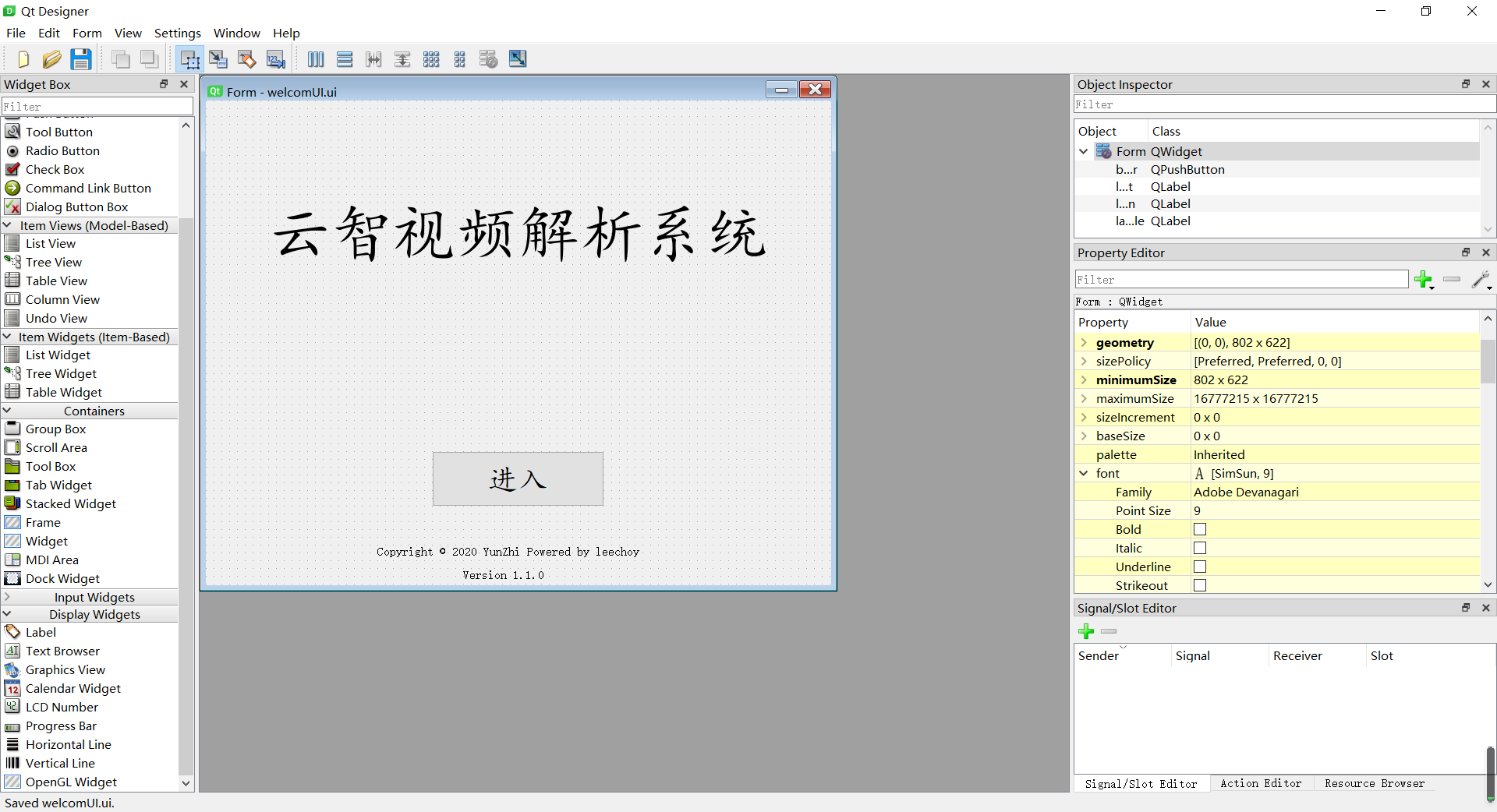Screen dimensions: 1497x812
Task: Apply Lay Out Vertically in Splitter
Action: pos(402,59)
